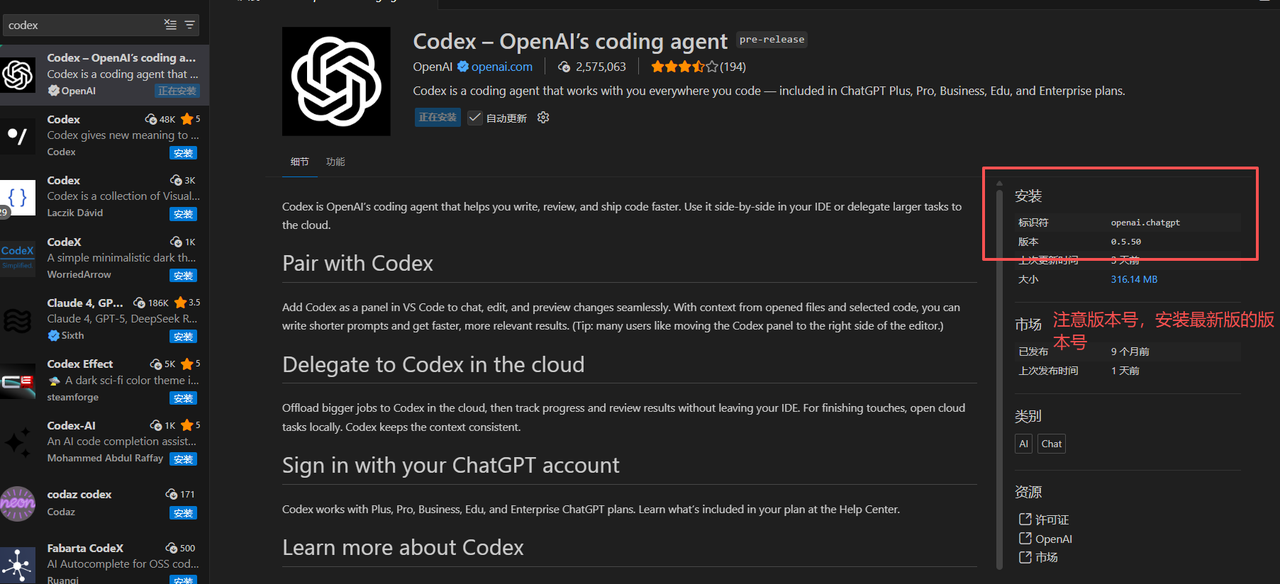This screenshot has height=584, width=1280.
Task: Click the install count 2,575,063
Action: (592, 67)
